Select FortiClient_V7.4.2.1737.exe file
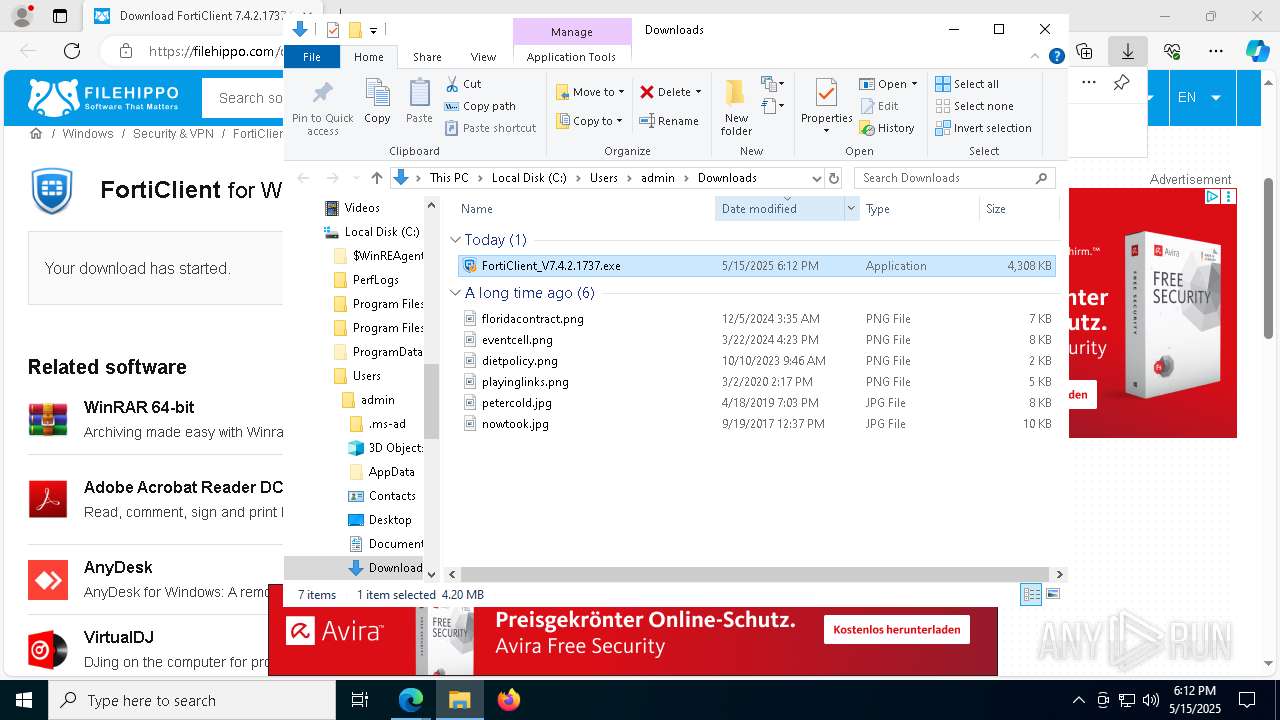This screenshot has height=720, width=1280. [757, 266]
